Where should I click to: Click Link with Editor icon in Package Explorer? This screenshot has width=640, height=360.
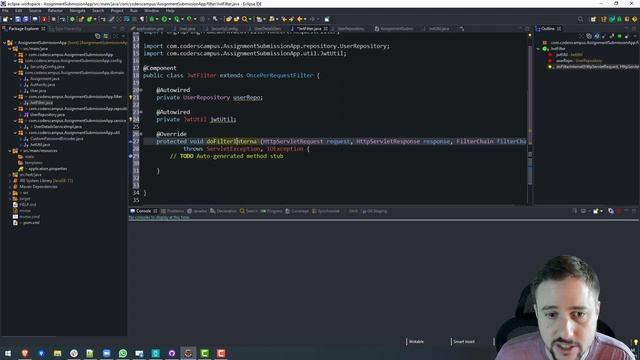106,36
